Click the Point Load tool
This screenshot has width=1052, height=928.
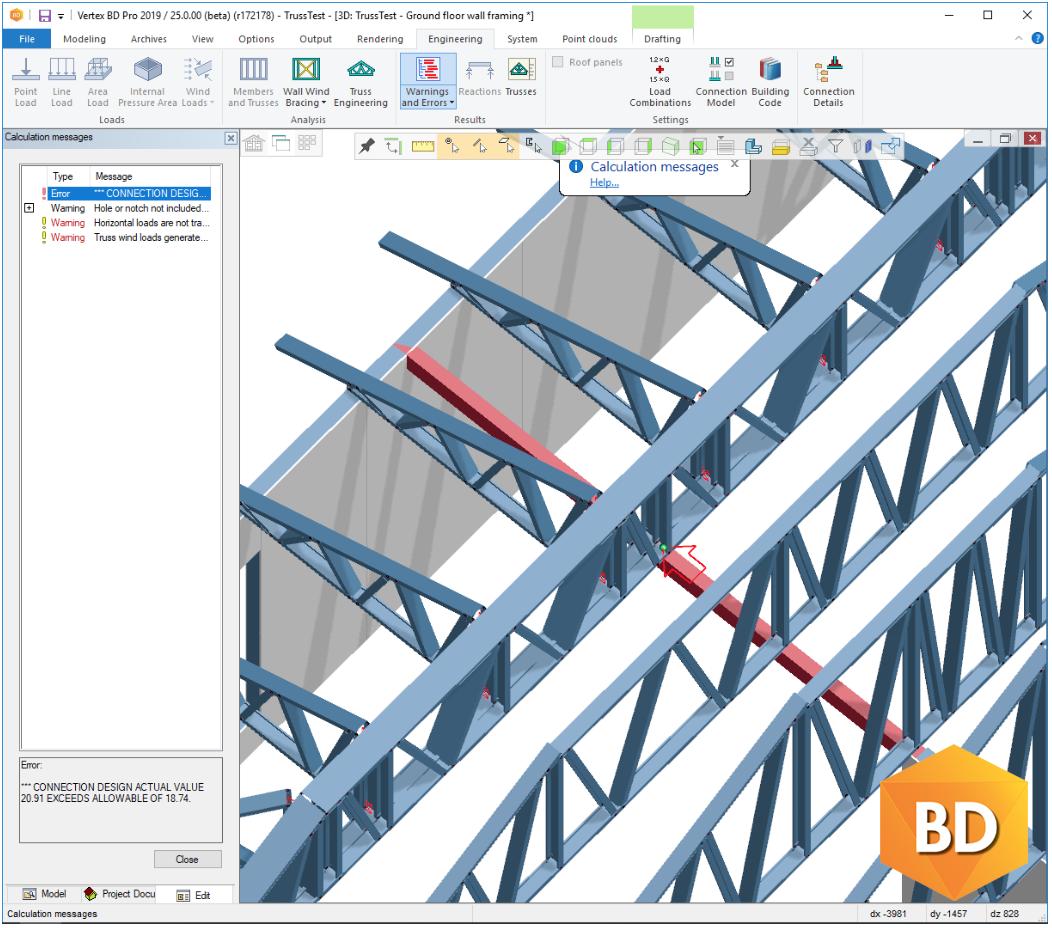pos(25,82)
